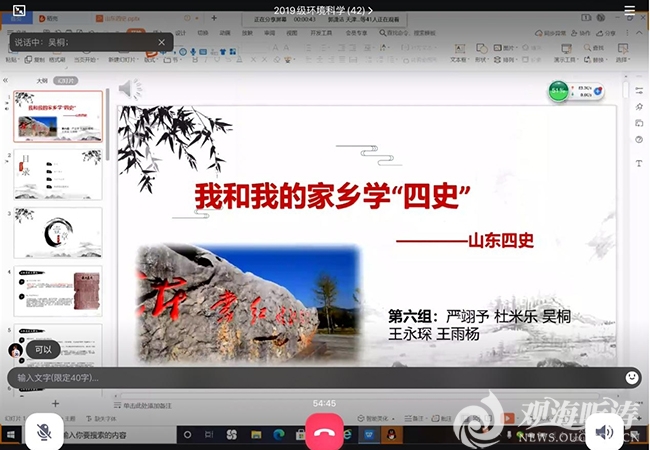Open Cortana circle icon on taskbar
Image resolution: width=650 pixels, height=450 pixels.
pyautogui.click(x=187, y=435)
